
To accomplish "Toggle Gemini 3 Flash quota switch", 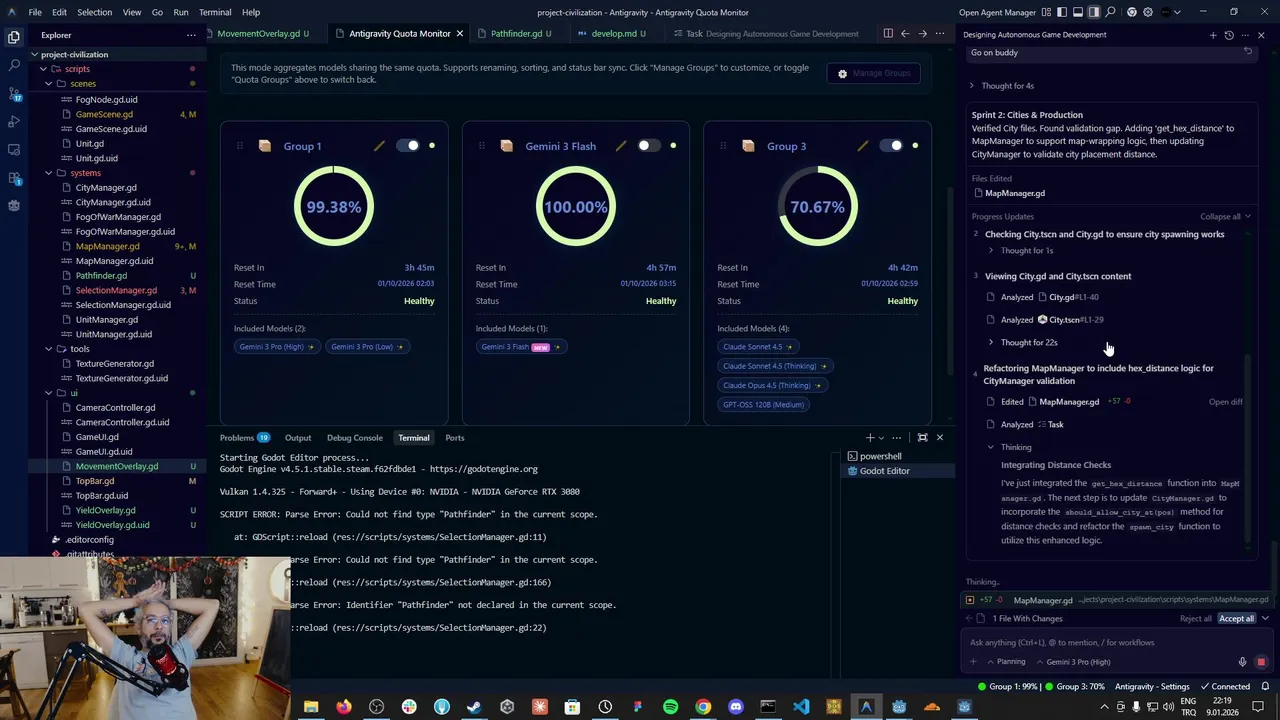I will pyautogui.click(x=648, y=146).
